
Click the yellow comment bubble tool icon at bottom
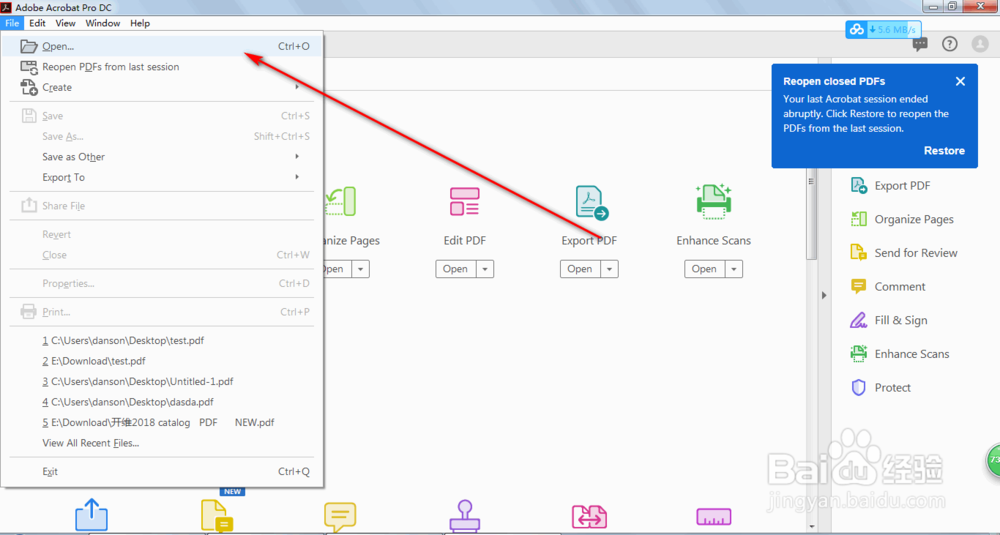tap(340, 517)
